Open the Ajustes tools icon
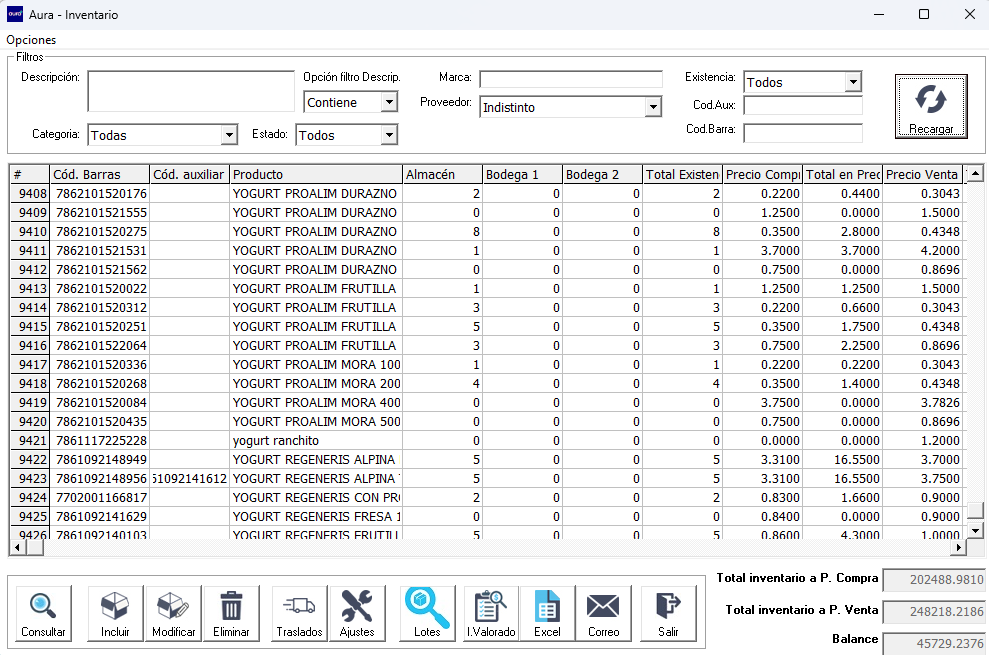989x655 pixels. click(x=357, y=613)
